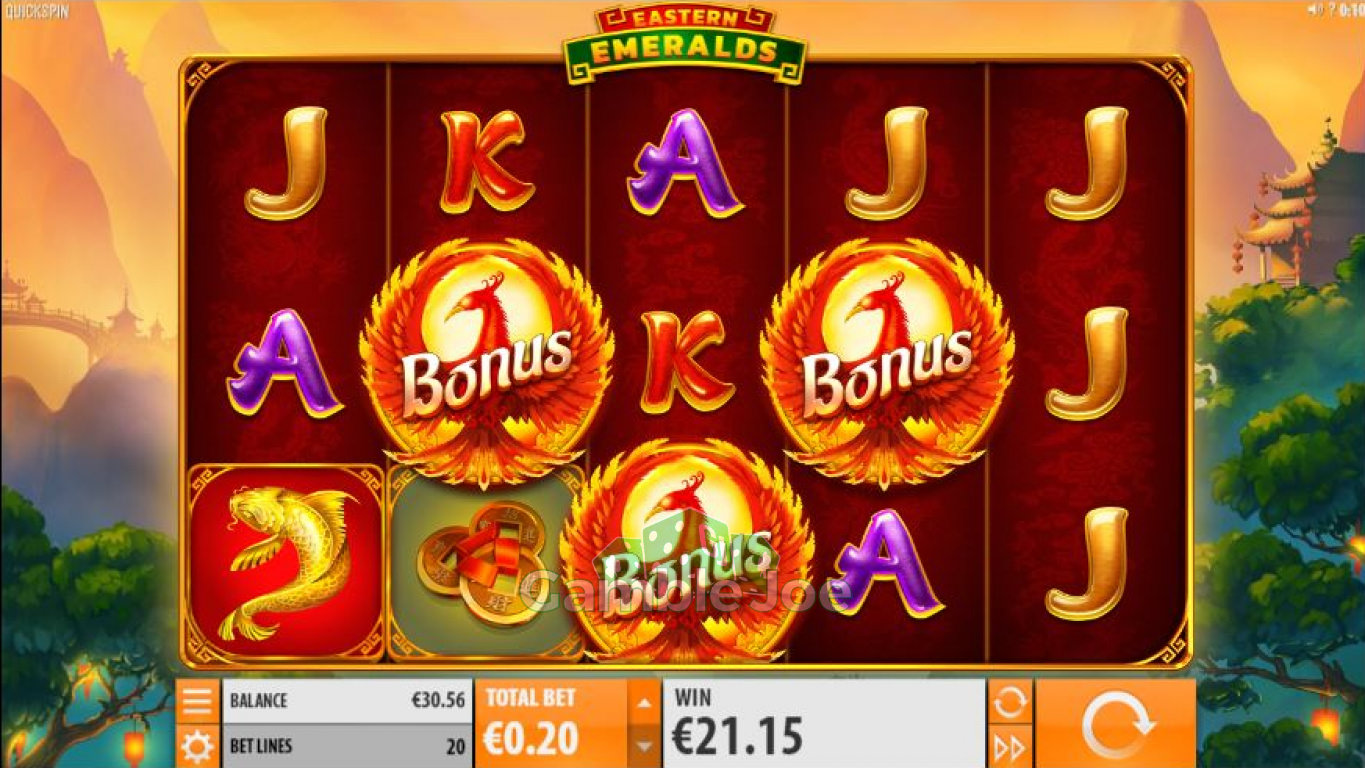Activate the autoplay circular arrows icon
This screenshot has width=1365, height=768.
pyautogui.click(x=1010, y=701)
